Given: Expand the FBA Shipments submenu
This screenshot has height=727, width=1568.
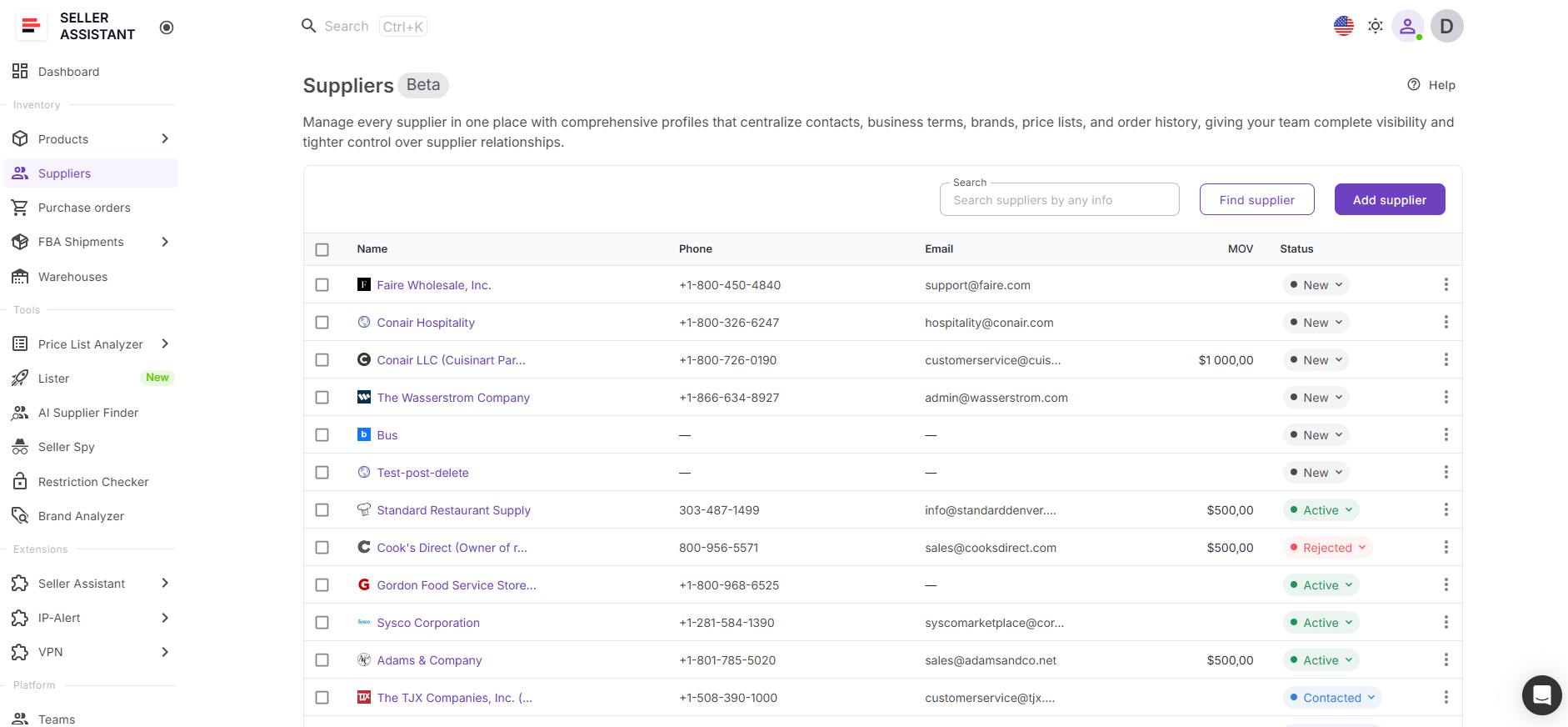Looking at the screenshot, I should click(x=165, y=242).
